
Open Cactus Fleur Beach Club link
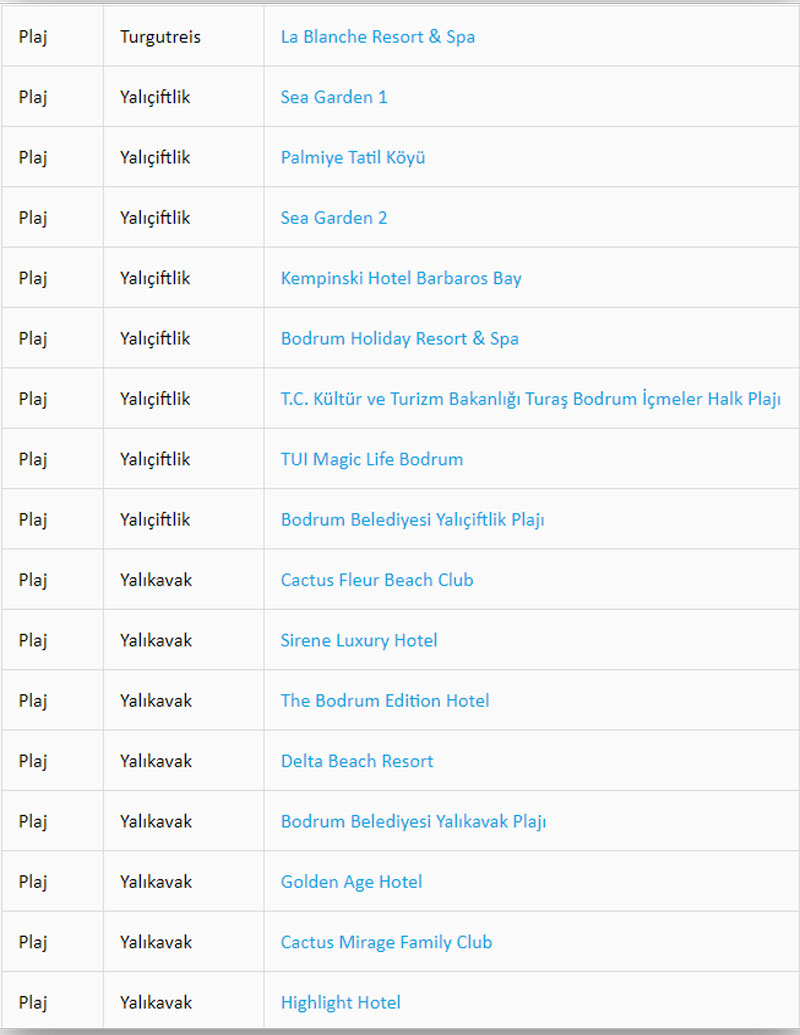coord(377,580)
